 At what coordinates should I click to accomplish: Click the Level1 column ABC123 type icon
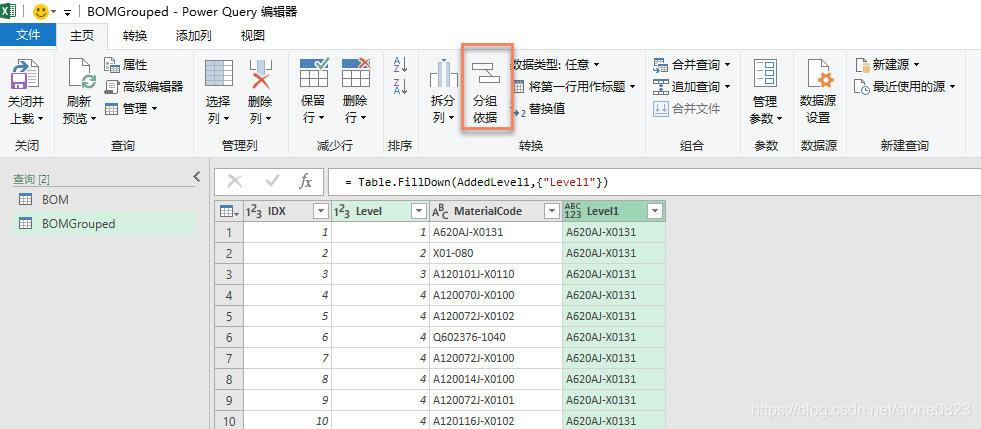pos(572,211)
